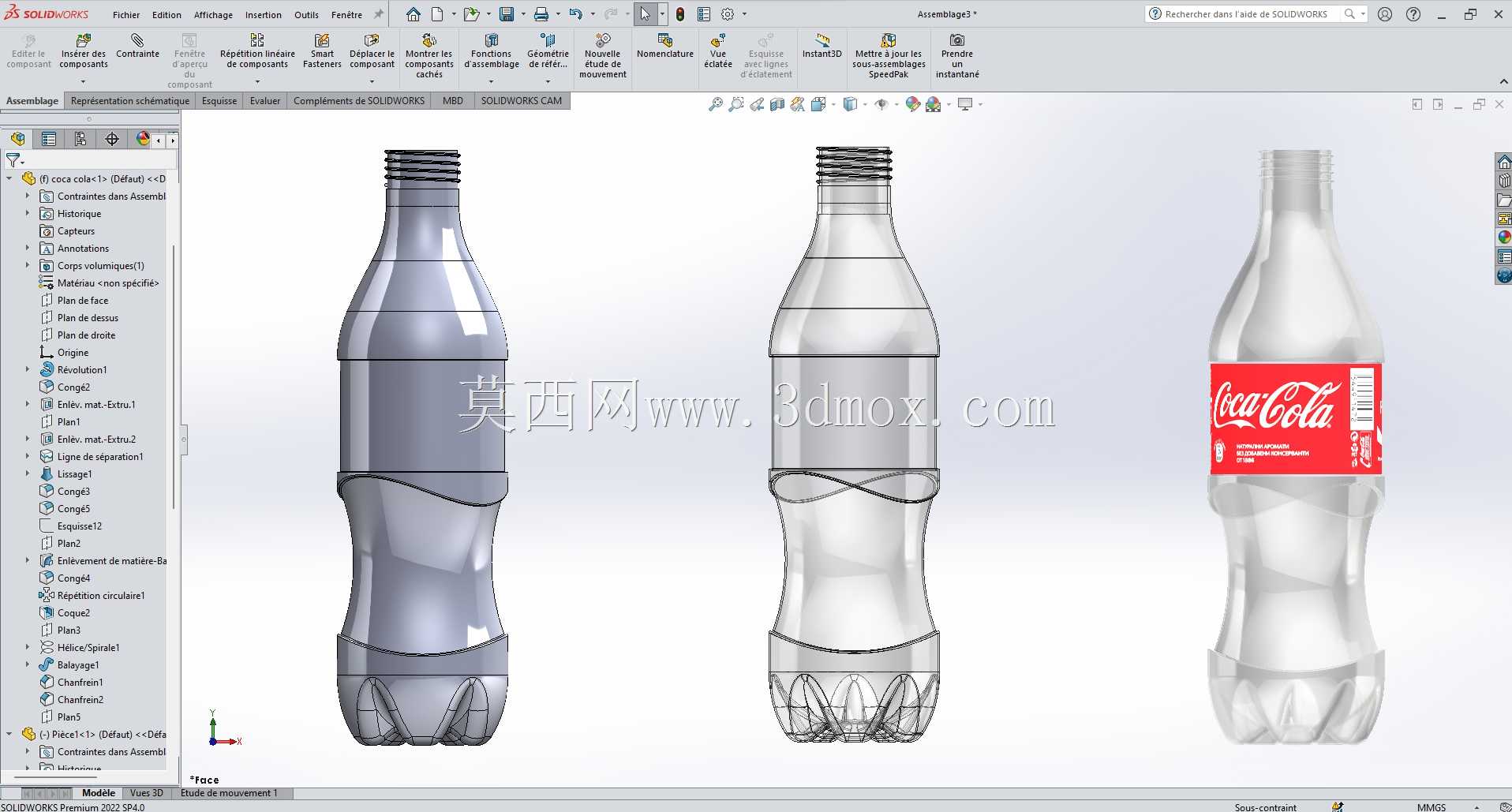The width and height of the screenshot is (1512, 812).
Task: Start Nouvelle étude de mouvement
Action: 603,57
